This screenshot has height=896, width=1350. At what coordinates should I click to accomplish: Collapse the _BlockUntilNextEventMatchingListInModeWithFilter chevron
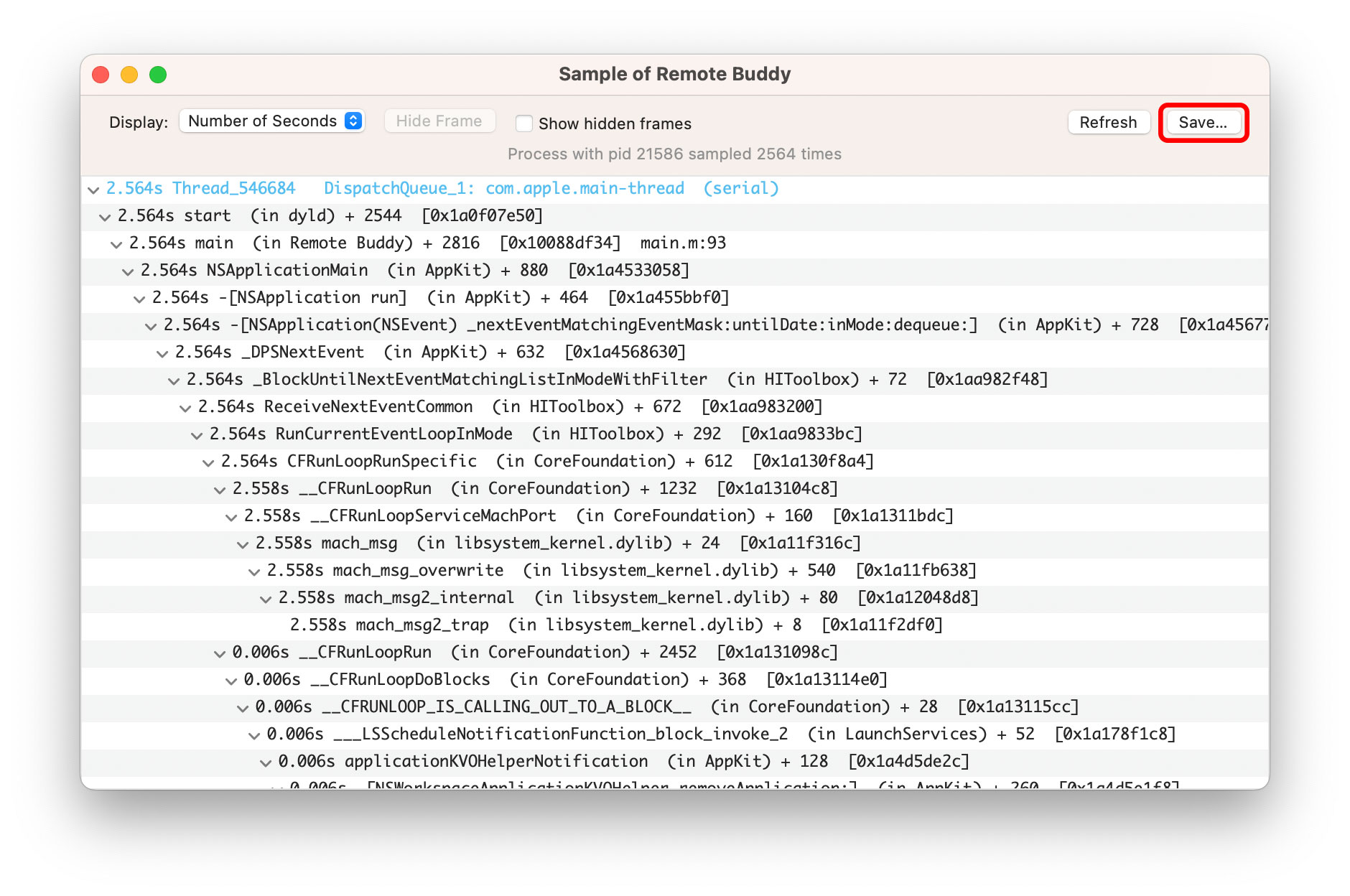pos(174,381)
